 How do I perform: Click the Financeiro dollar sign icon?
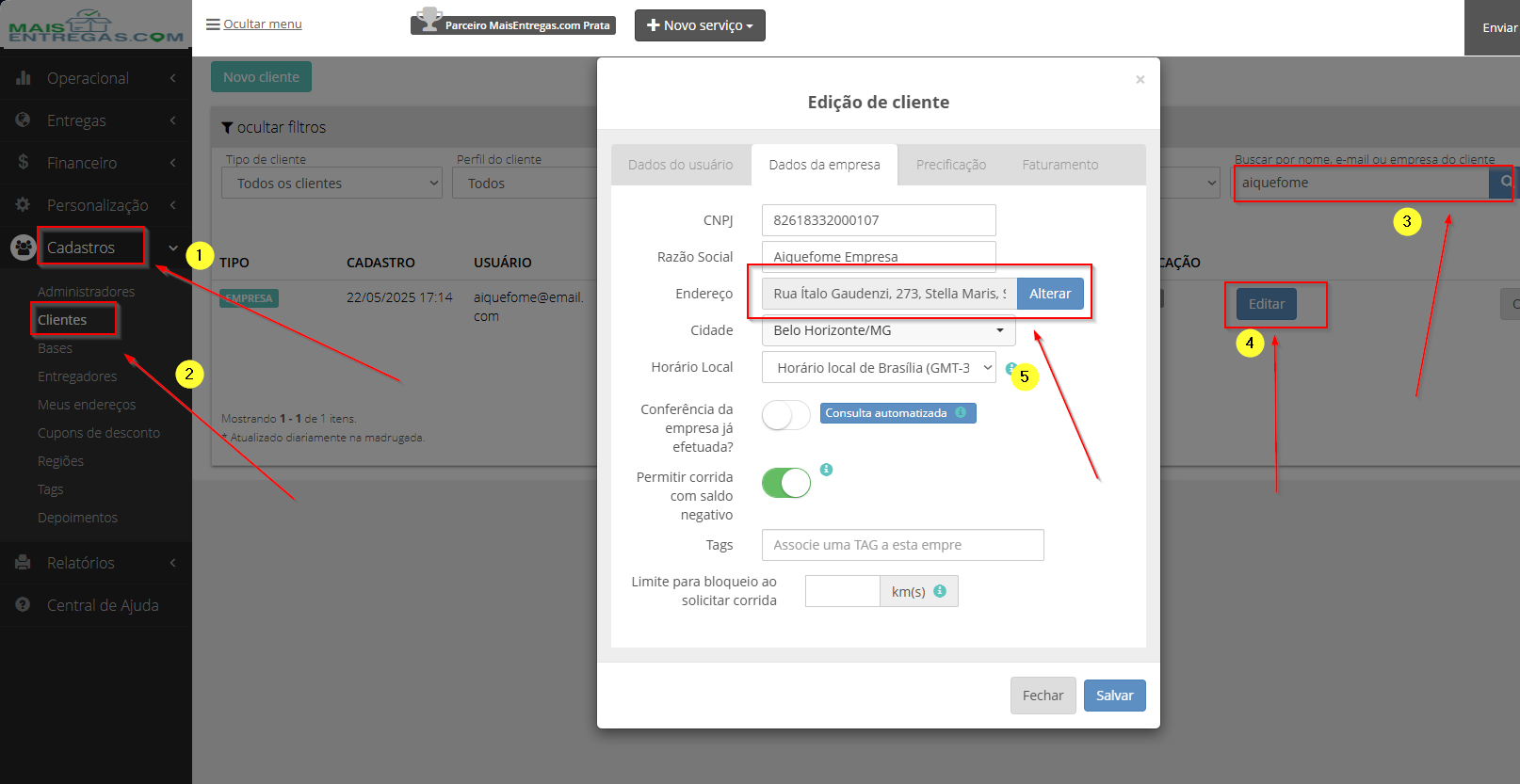tap(24, 162)
